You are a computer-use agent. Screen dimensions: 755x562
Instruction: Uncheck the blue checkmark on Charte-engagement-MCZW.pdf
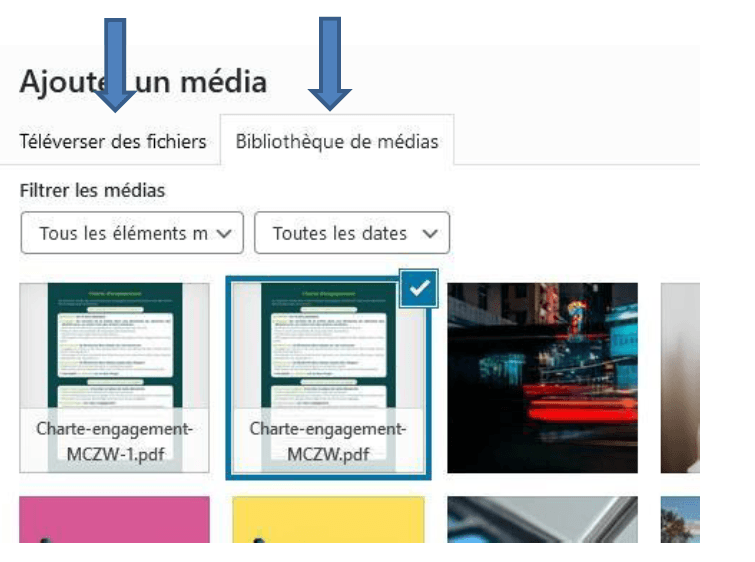tap(421, 289)
